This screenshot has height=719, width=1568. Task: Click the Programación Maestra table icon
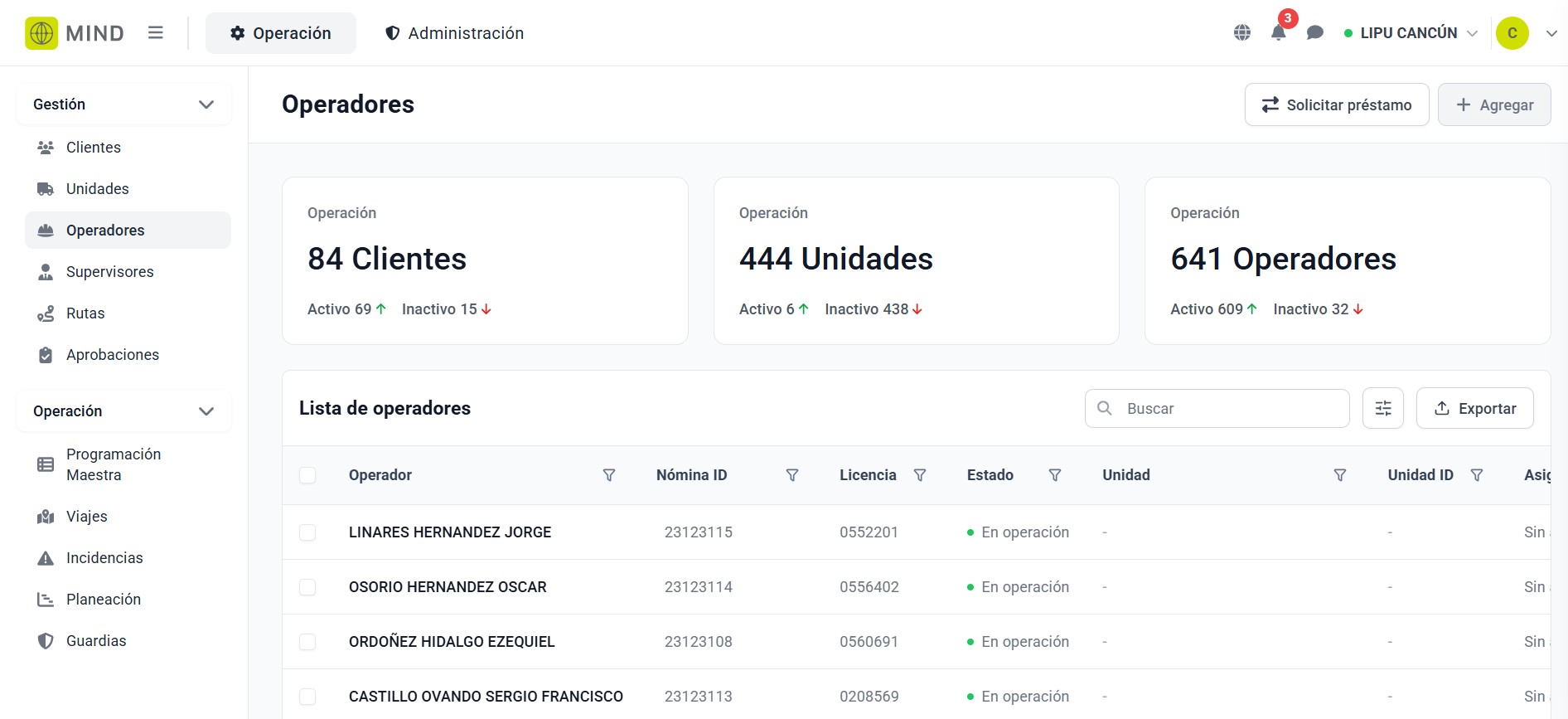pyautogui.click(x=46, y=464)
